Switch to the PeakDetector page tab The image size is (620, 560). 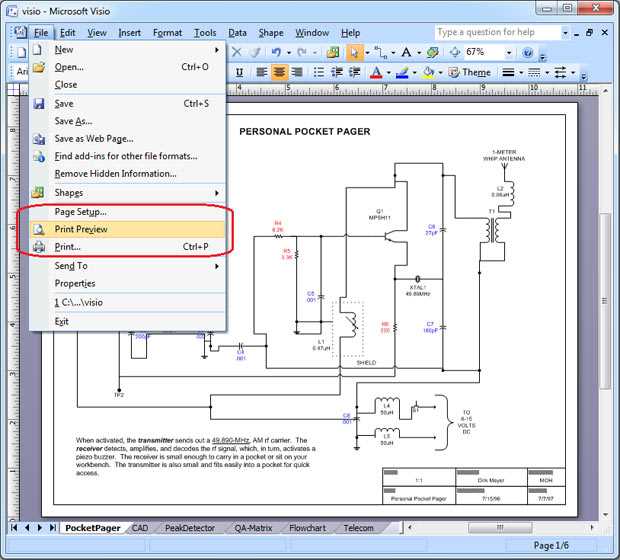point(190,528)
